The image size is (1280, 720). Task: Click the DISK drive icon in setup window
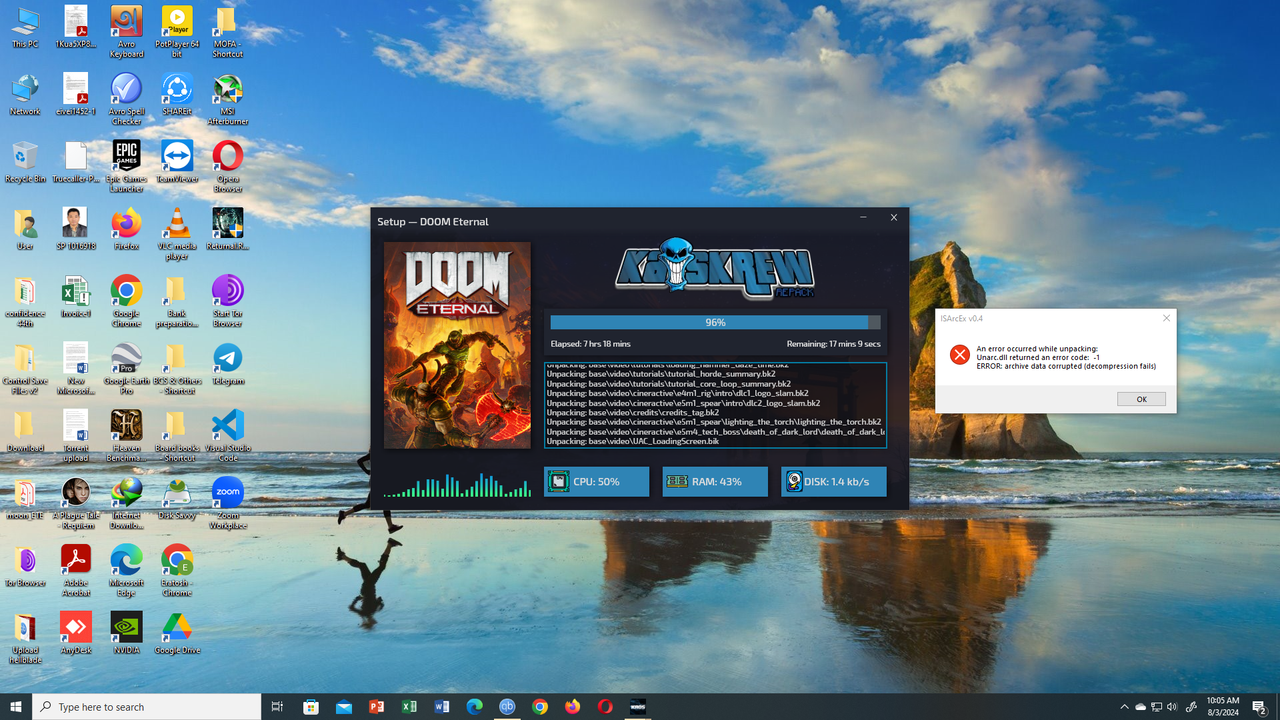(x=793, y=481)
